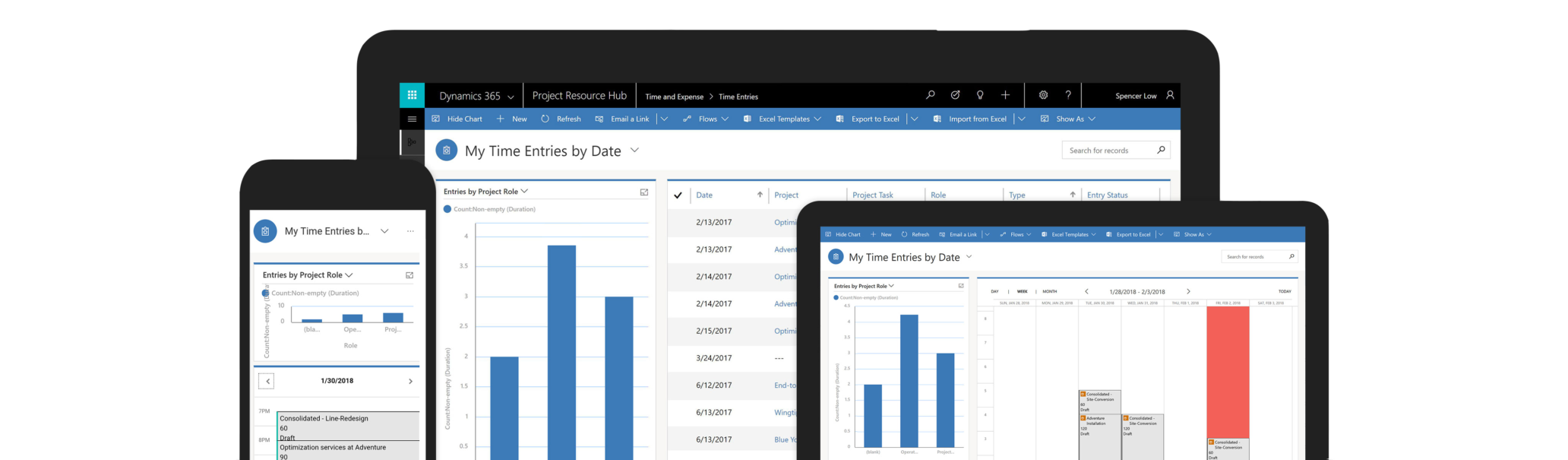Open the Flows menu on large tablet
The width and height of the screenshot is (1568, 460).
pos(706,119)
